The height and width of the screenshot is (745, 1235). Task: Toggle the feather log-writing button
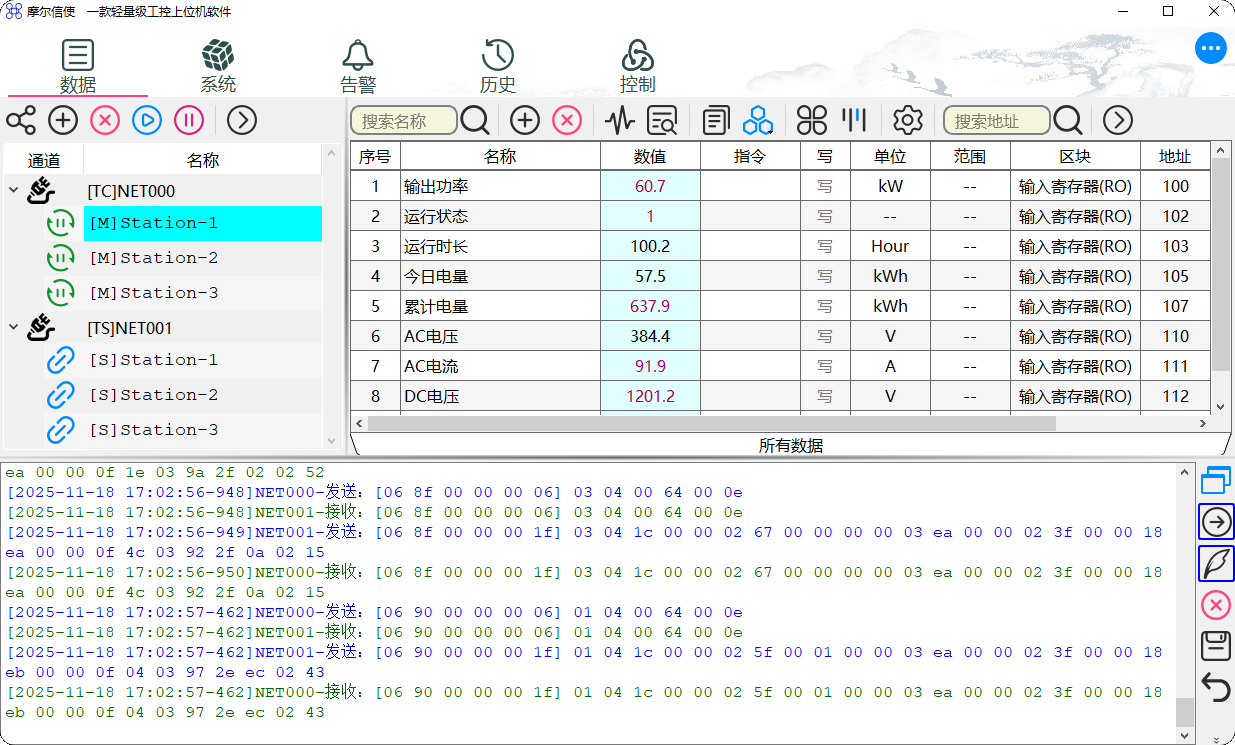click(1216, 563)
